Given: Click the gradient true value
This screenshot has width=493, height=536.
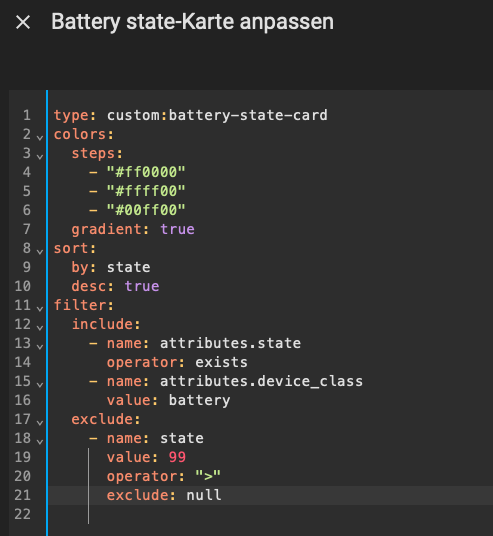Looking at the screenshot, I should click(x=177, y=229).
